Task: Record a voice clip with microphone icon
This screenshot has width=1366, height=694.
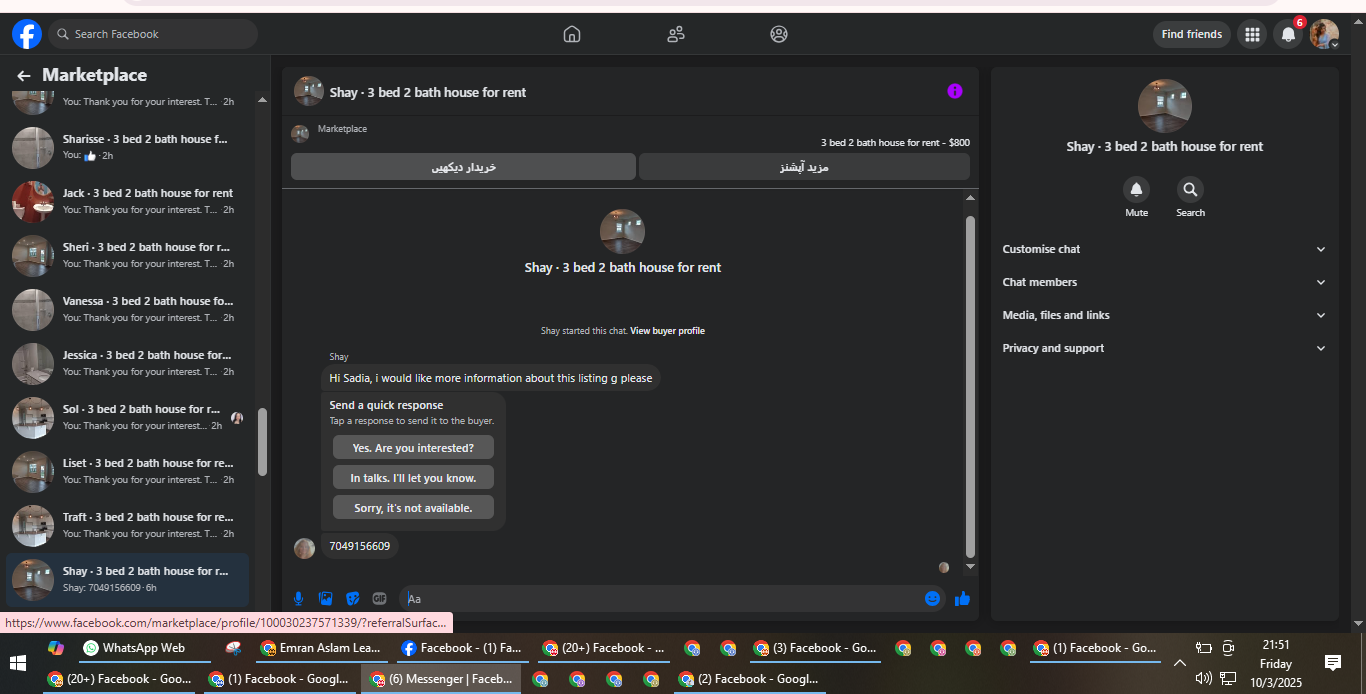Action: [x=298, y=598]
